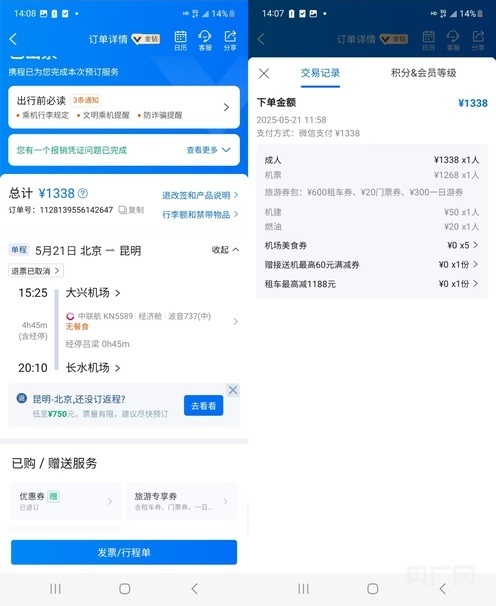Screen dimensions: 496x606
Task: Tap the recent apps button on right navigation bar
Action: (x=303, y=589)
